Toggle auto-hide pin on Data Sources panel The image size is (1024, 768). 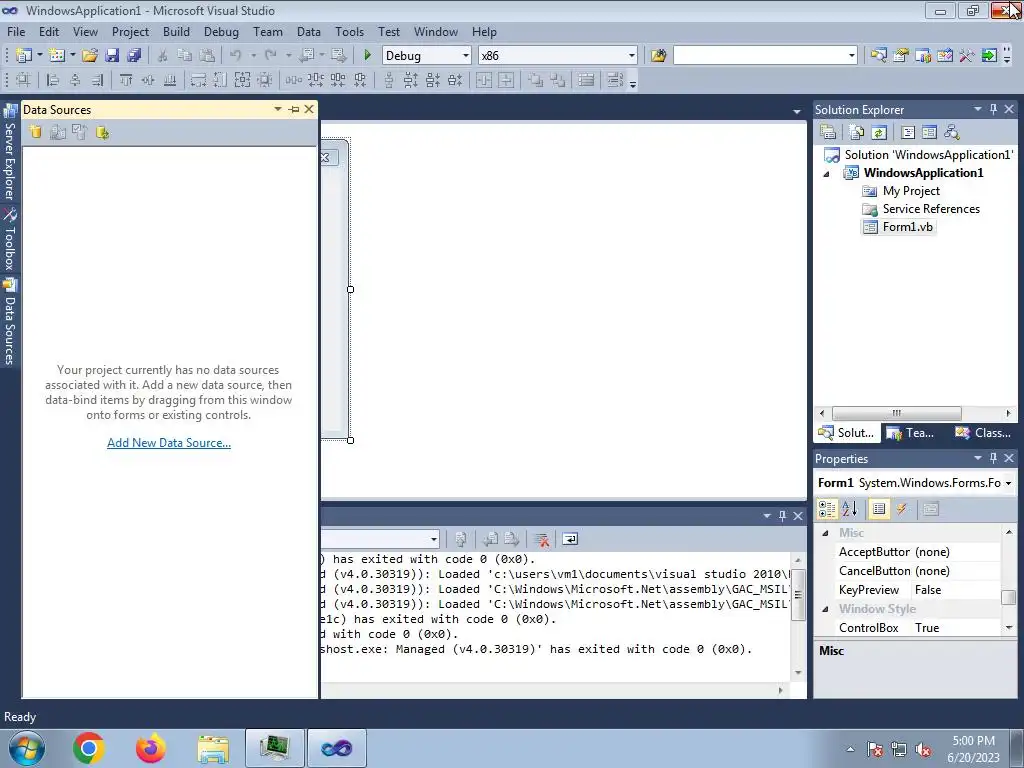click(x=294, y=109)
